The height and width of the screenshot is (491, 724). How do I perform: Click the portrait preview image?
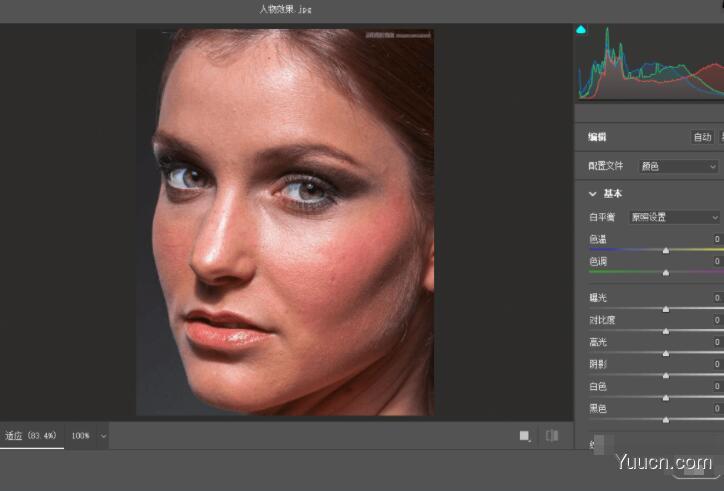point(284,222)
